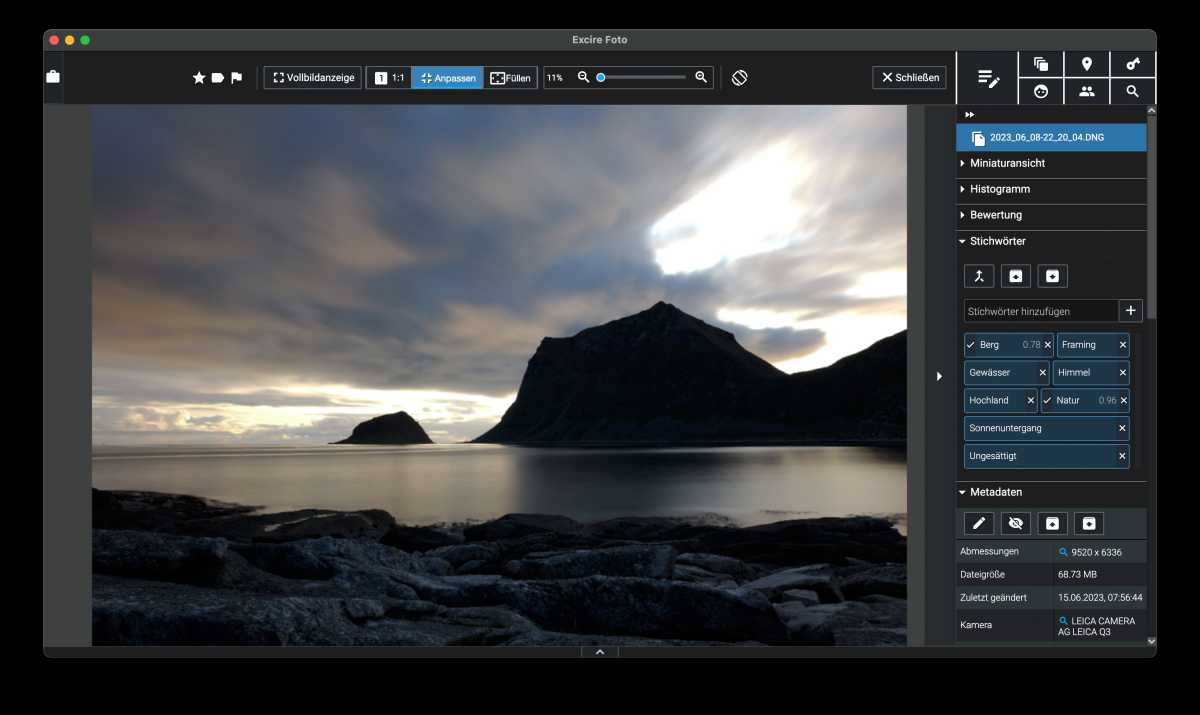Rotate the image with rotate icon
The width and height of the screenshot is (1200, 715).
pos(740,78)
